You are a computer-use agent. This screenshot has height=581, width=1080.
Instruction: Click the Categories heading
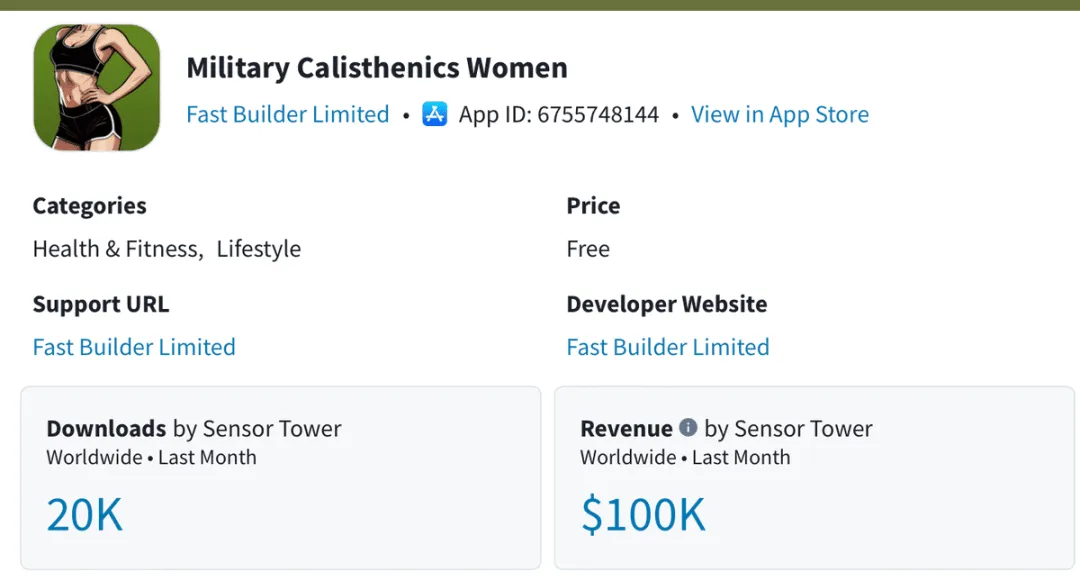[90, 206]
